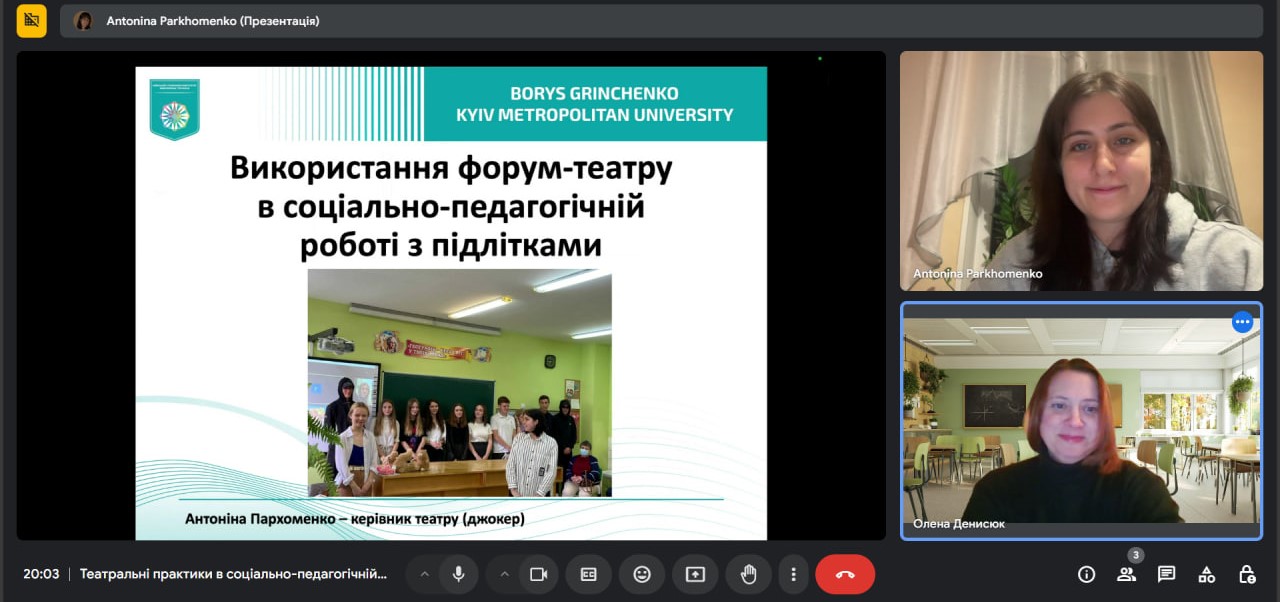Open the activities panel
This screenshot has height=602, width=1280.
[x=1206, y=574]
